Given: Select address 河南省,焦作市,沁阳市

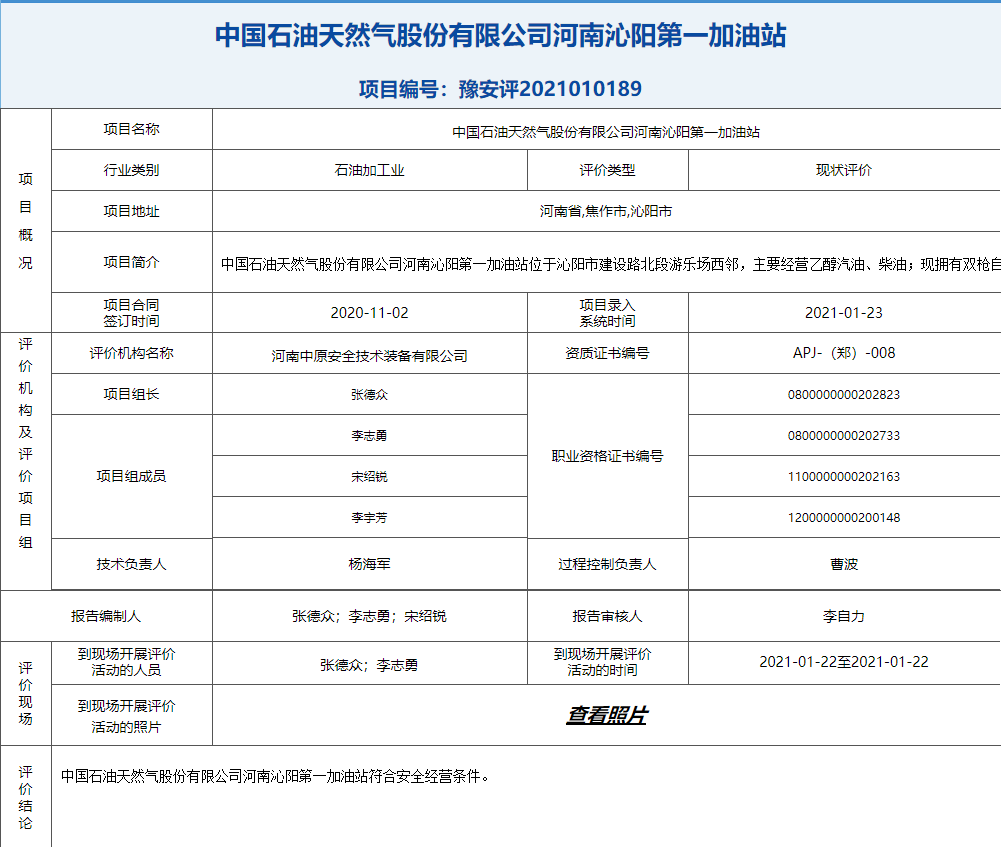Looking at the screenshot, I should coord(606,211).
